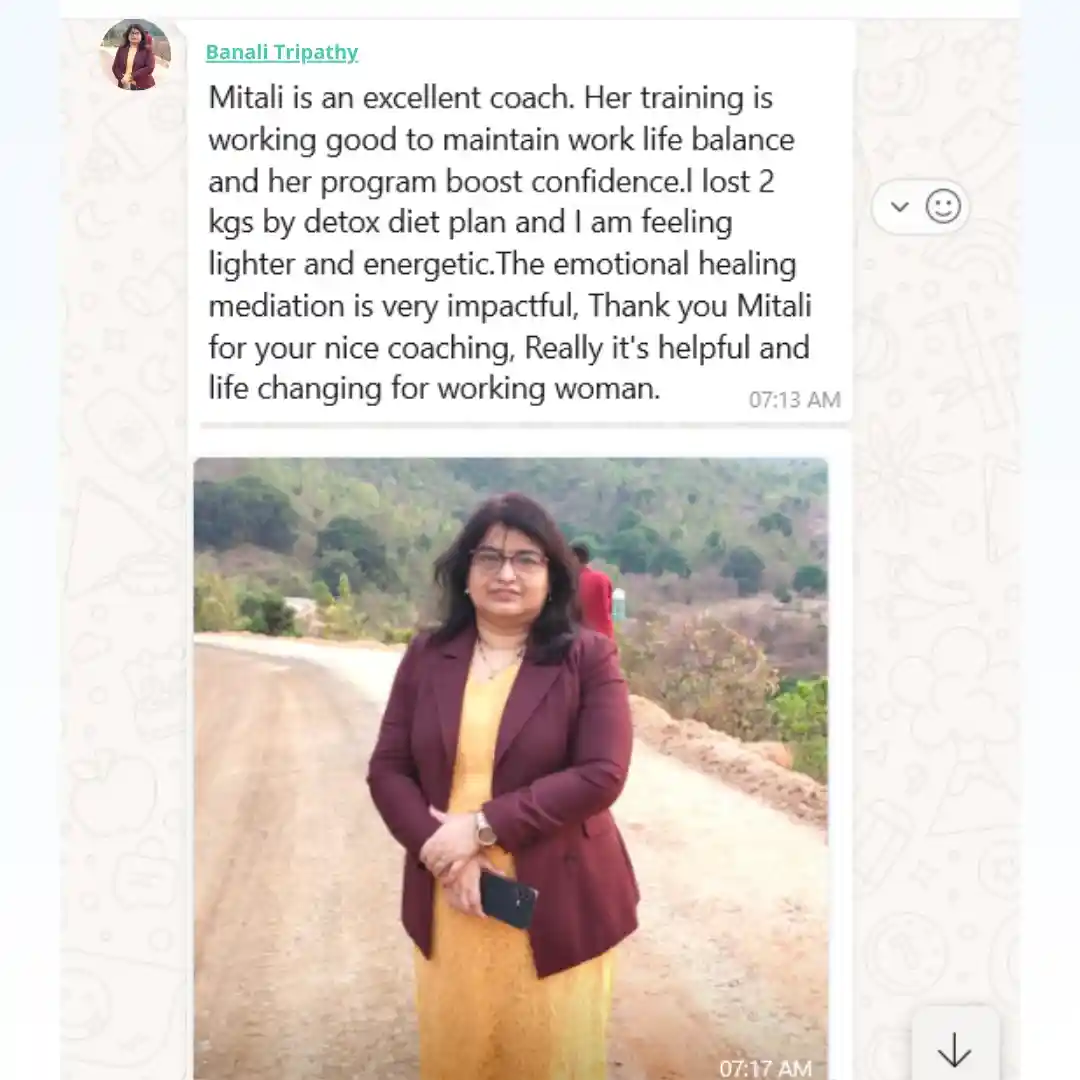Image resolution: width=1080 pixels, height=1080 pixels.
Task: Click the phrase "Mitali is an excellent coach"
Action: [x=391, y=97]
